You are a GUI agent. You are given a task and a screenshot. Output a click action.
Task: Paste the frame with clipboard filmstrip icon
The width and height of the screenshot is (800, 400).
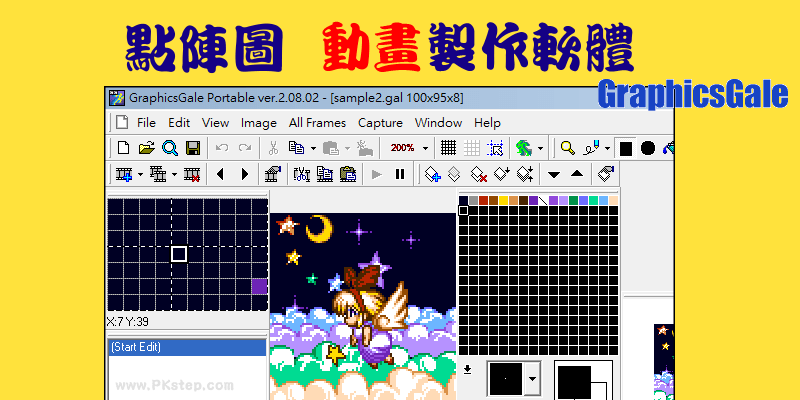point(348,174)
